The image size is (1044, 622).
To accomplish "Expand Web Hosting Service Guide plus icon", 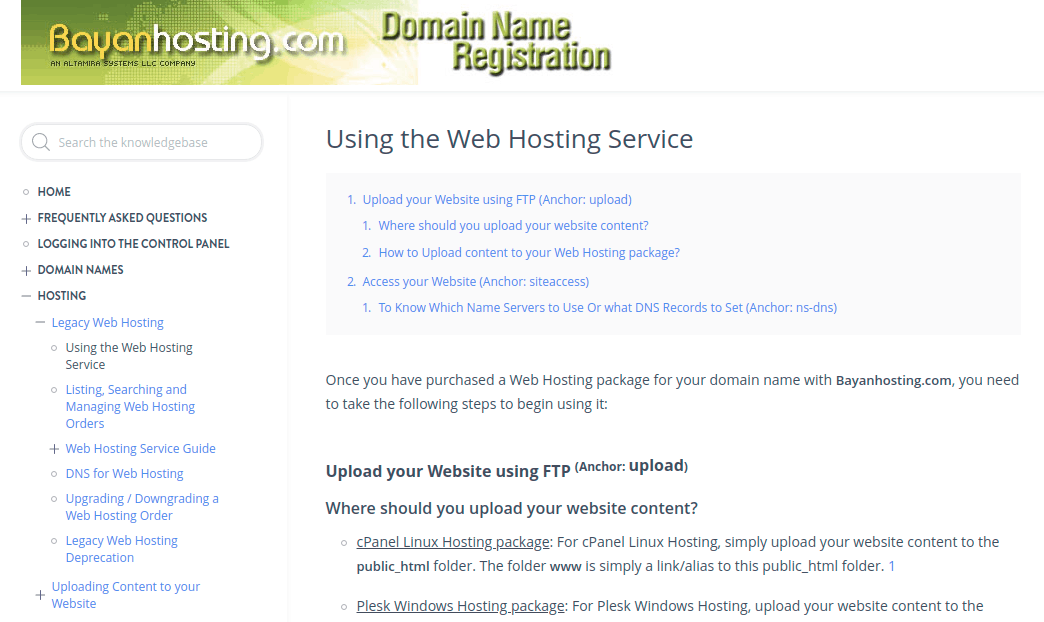I will (54, 449).
